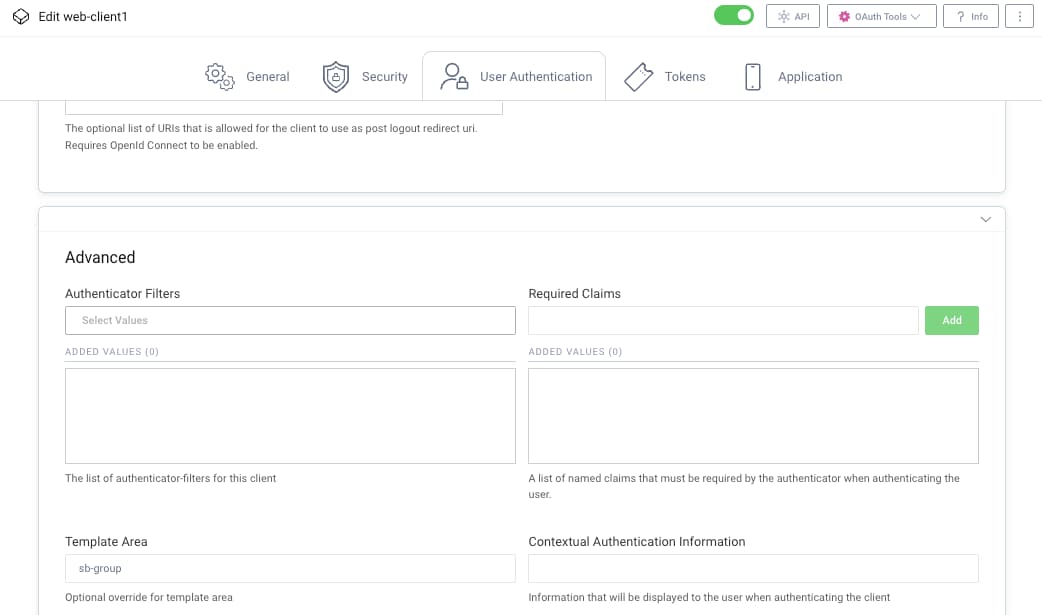Viewport: 1042px width, 615px height.
Task: Click the Template Area field showing sb-group
Action: click(289, 568)
